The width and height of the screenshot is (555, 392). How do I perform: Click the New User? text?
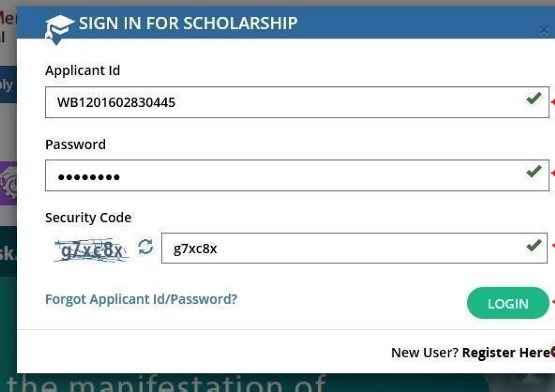[x=425, y=352]
